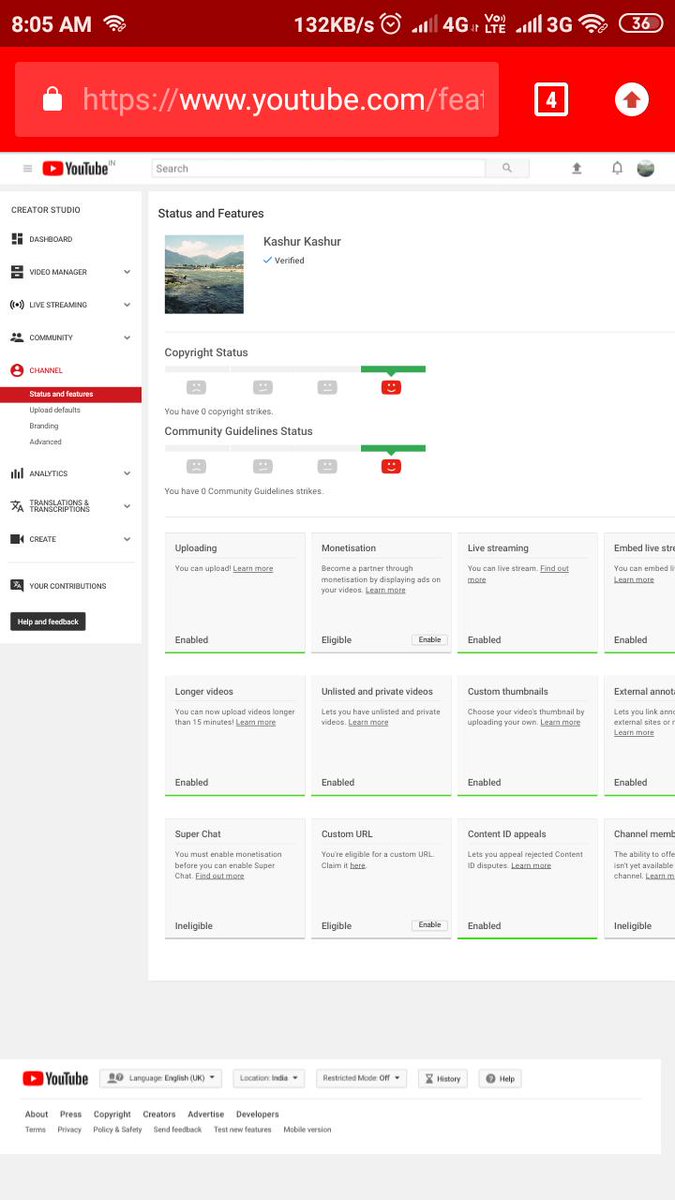Open the hamburger guide menu icon

(x=28, y=169)
